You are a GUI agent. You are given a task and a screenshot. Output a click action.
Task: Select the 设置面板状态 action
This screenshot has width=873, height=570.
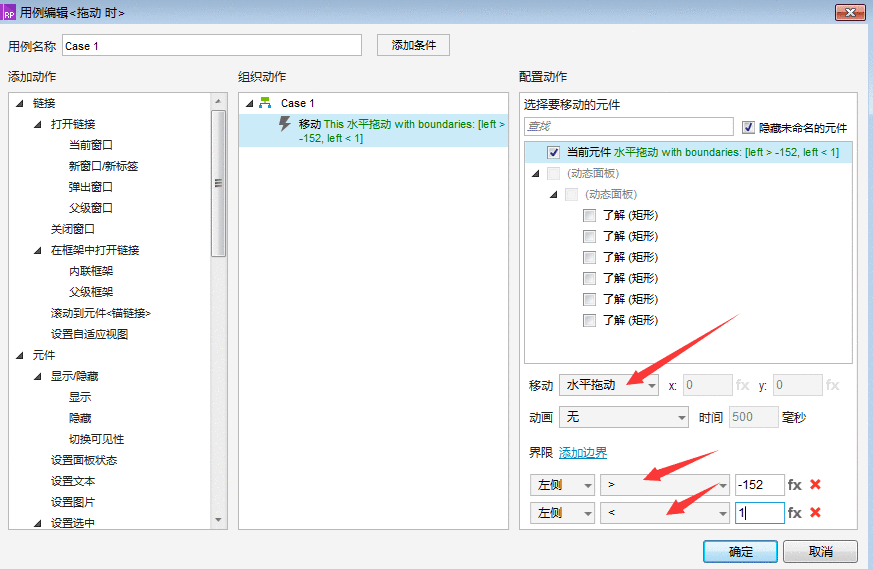click(x=84, y=460)
